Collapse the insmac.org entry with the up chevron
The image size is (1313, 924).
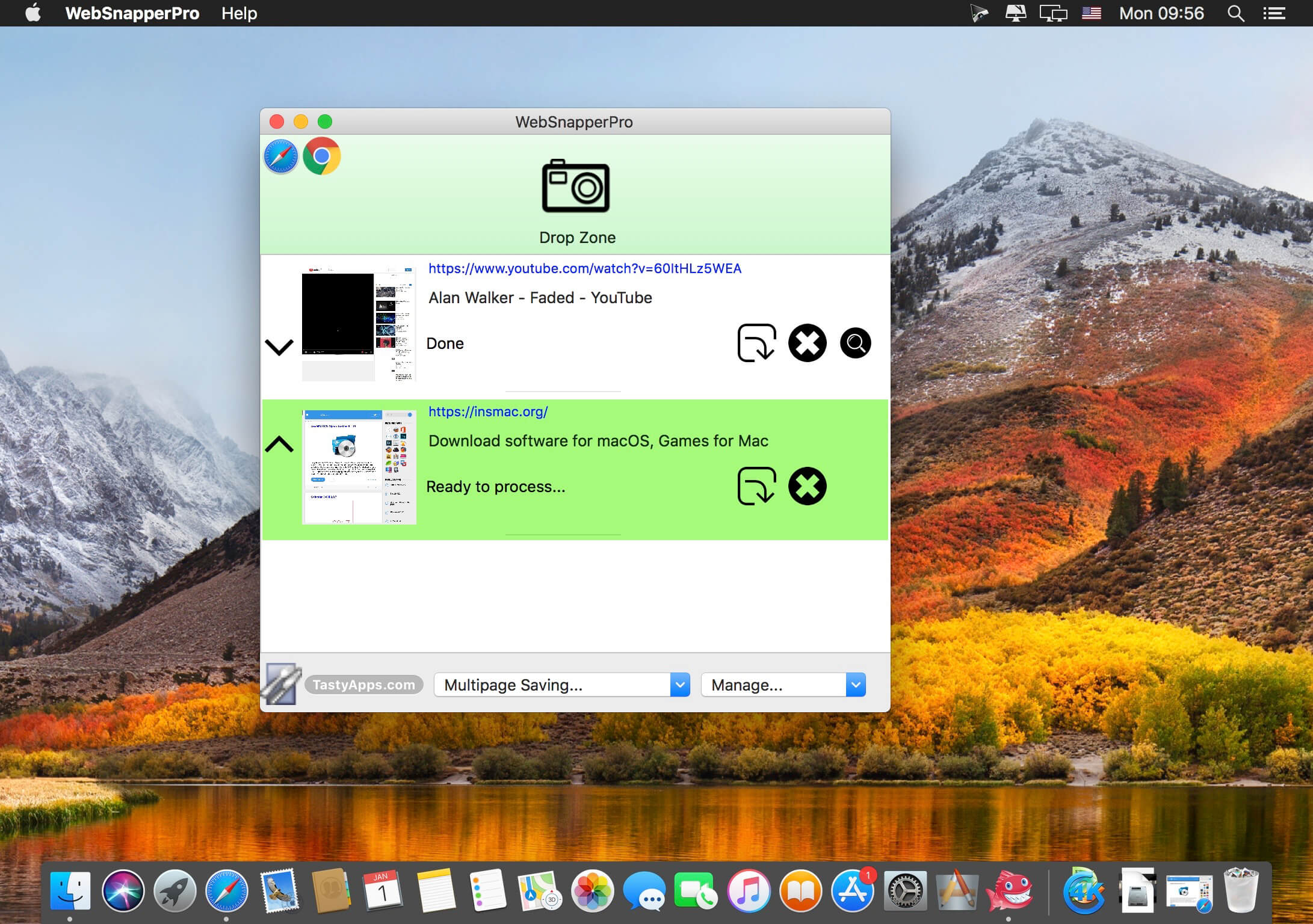(x=279, y=445)
